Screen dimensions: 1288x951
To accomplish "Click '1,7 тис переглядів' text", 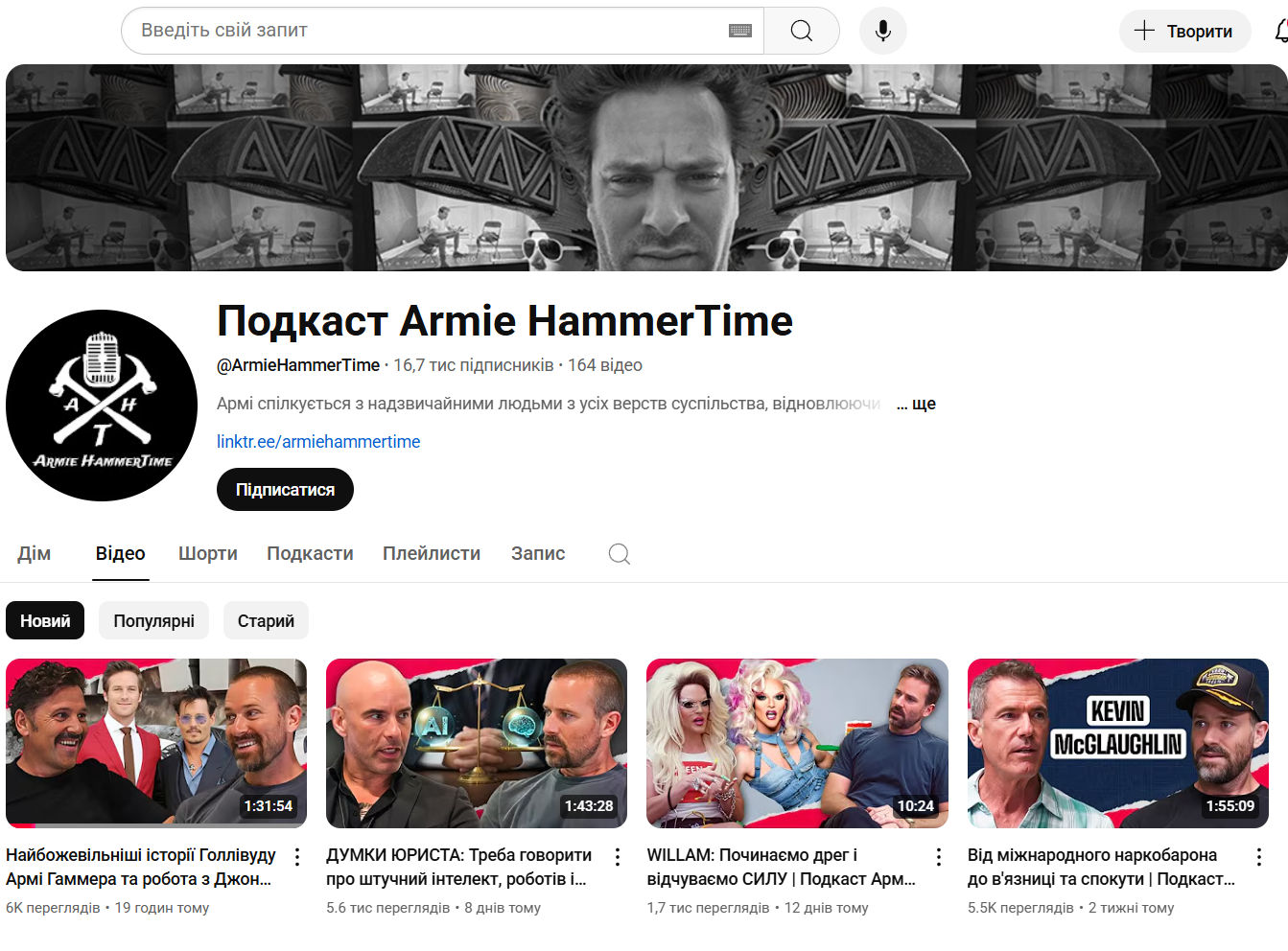I will [709, 908].
